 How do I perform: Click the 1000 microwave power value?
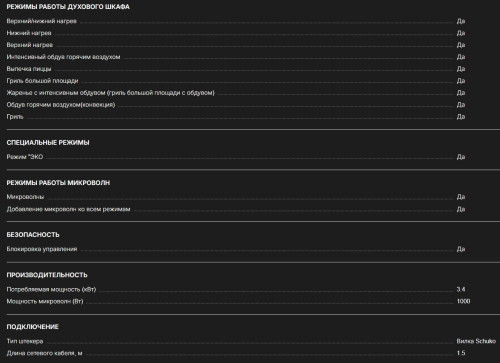point(463,301)
